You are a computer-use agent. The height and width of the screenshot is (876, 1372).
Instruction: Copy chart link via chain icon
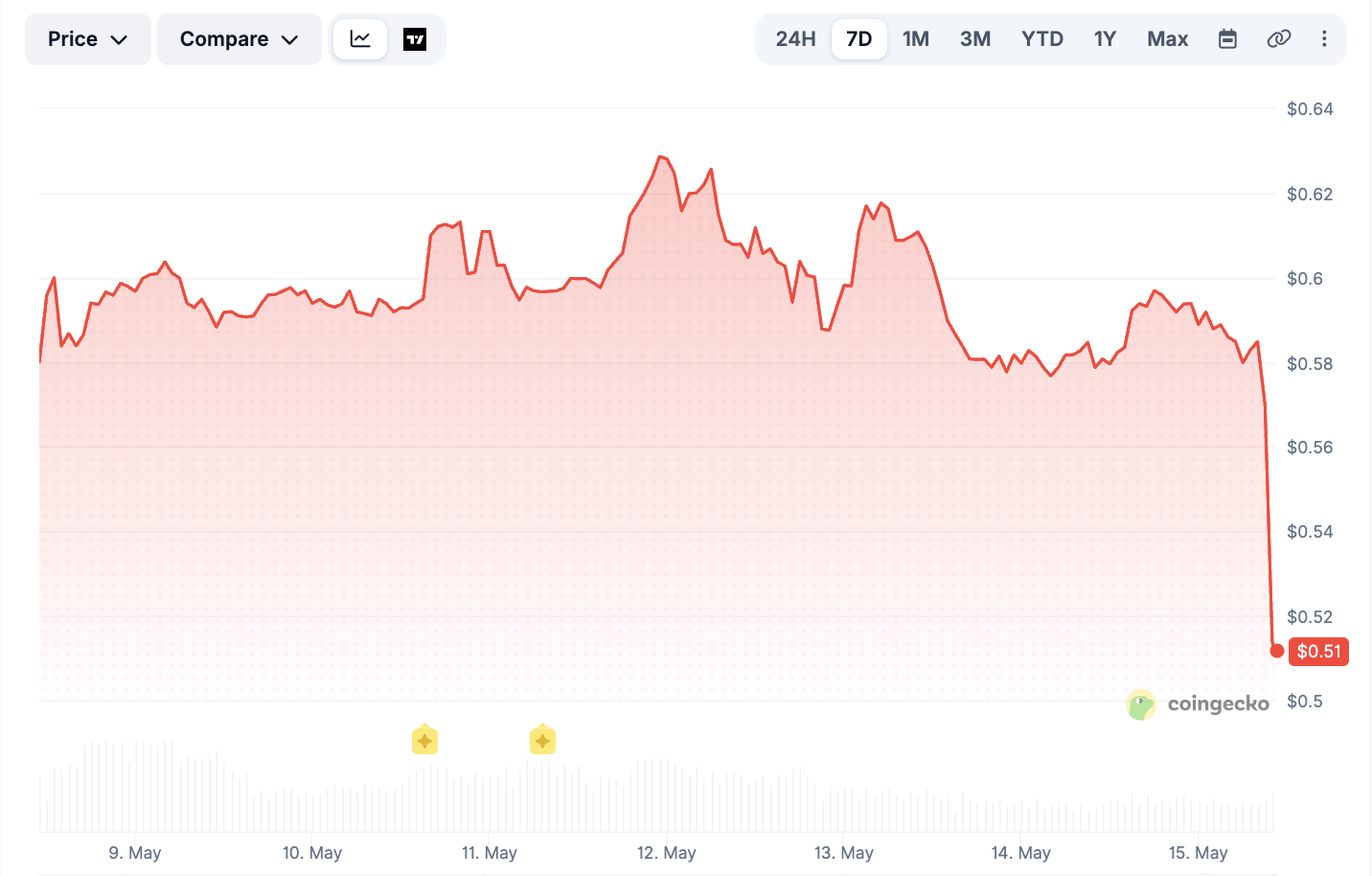pos(1278,39)
